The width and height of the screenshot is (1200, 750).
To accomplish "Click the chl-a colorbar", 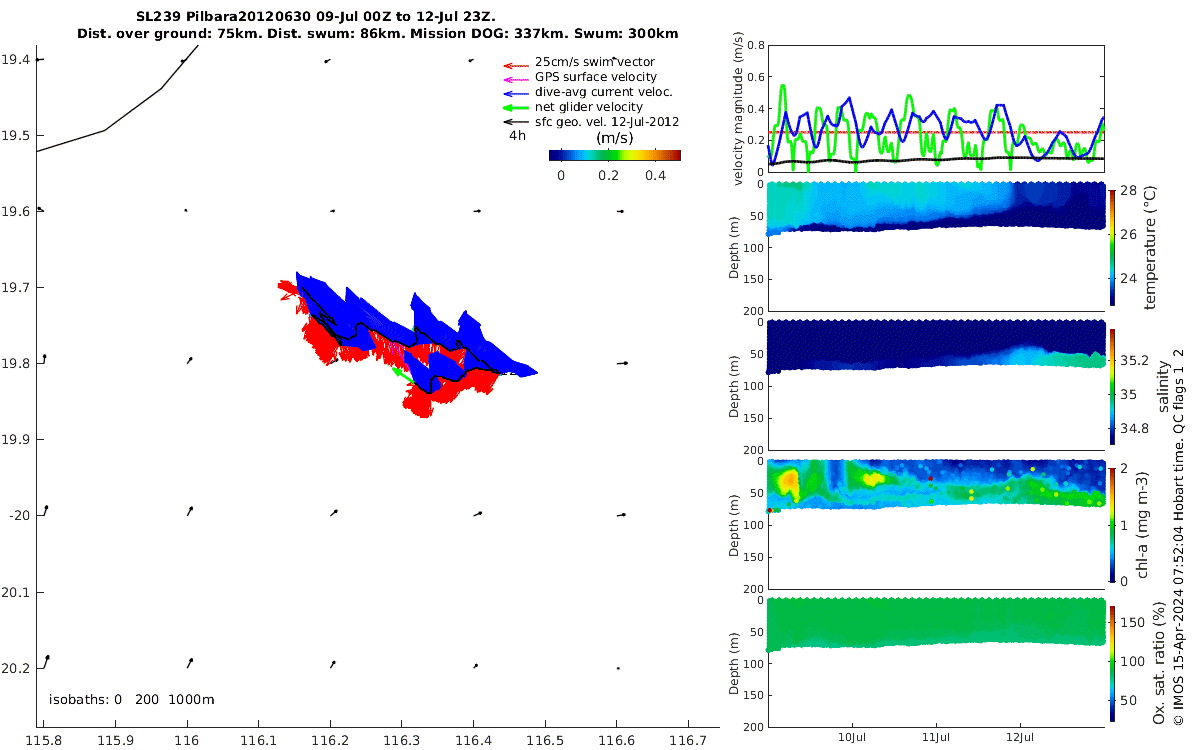I will (1113, 523).
